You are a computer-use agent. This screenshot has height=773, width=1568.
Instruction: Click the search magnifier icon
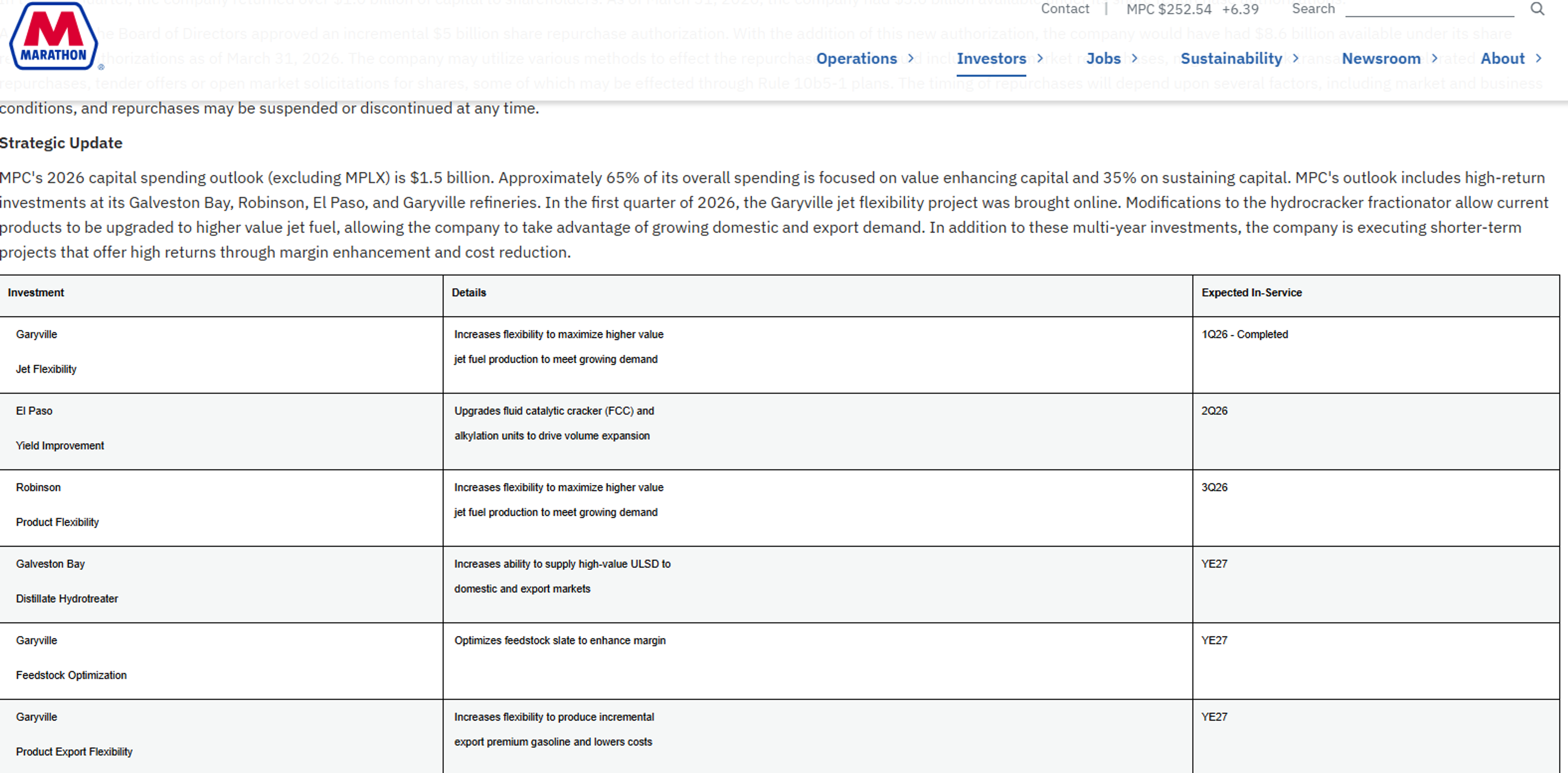click(1537, 9)
